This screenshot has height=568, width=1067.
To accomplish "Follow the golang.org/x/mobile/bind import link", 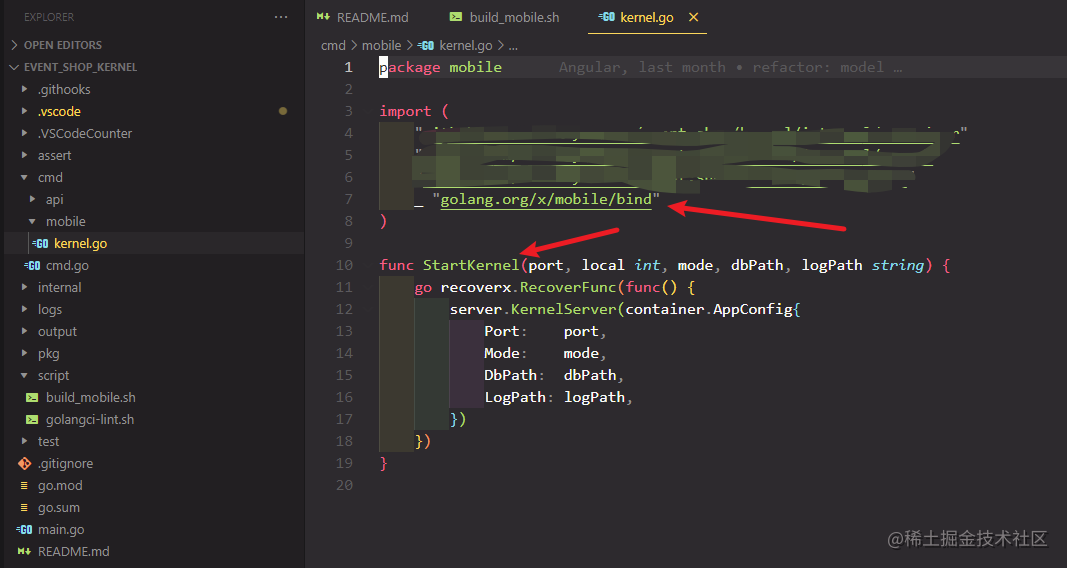I will click(546, 199).
